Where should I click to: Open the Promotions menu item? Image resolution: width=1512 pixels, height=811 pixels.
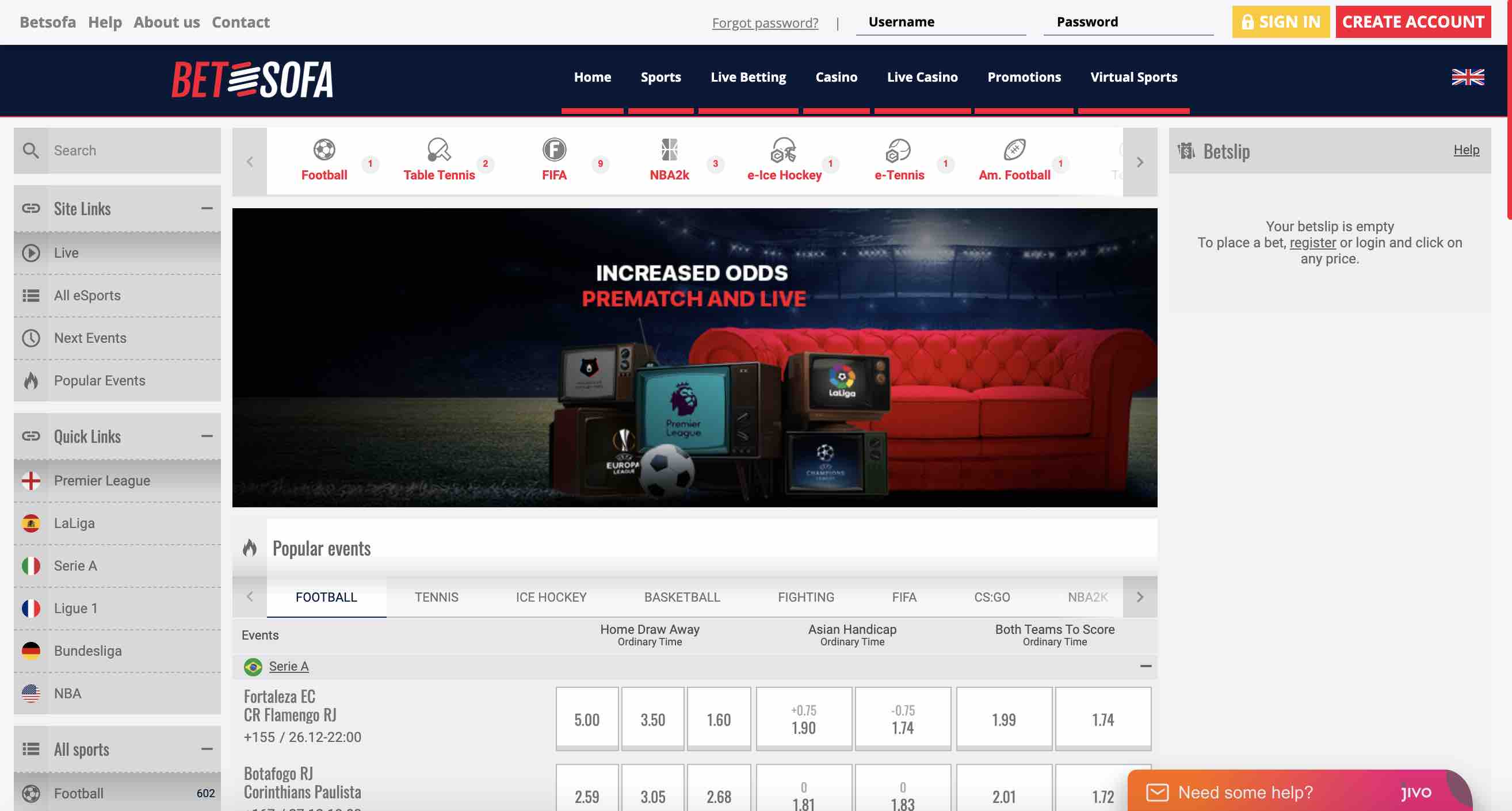click(x=1024, y=77)
